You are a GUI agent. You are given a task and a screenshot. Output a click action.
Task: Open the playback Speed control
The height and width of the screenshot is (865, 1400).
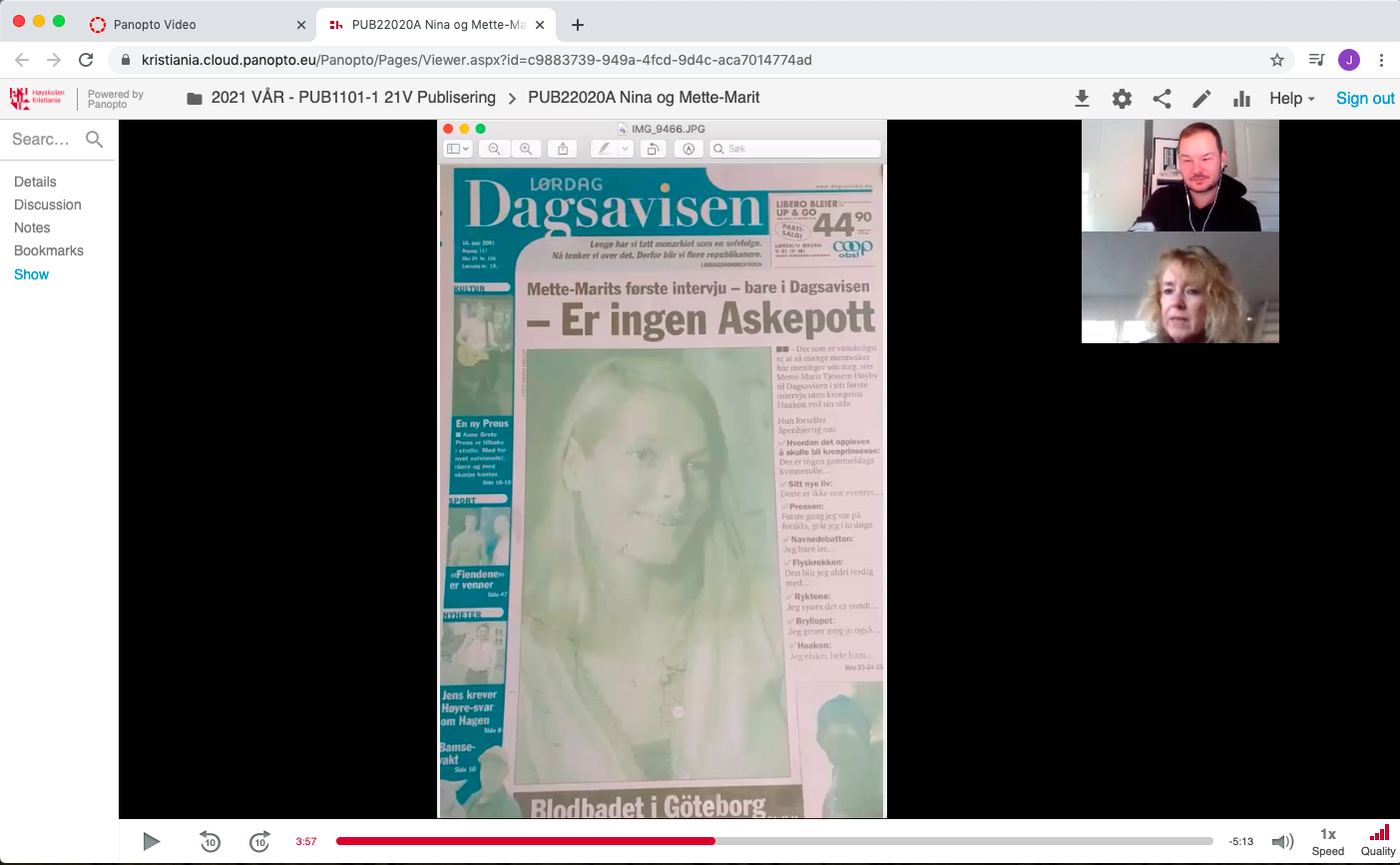[x=1328, y=841]
